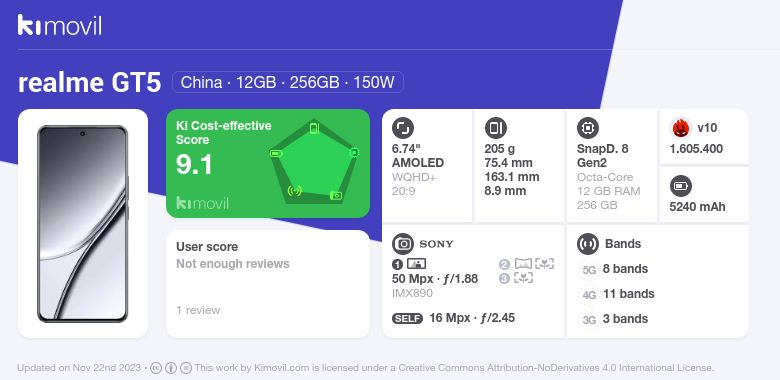
Task: Select the AnTuTu benchmark red icon
Action: 680,128
